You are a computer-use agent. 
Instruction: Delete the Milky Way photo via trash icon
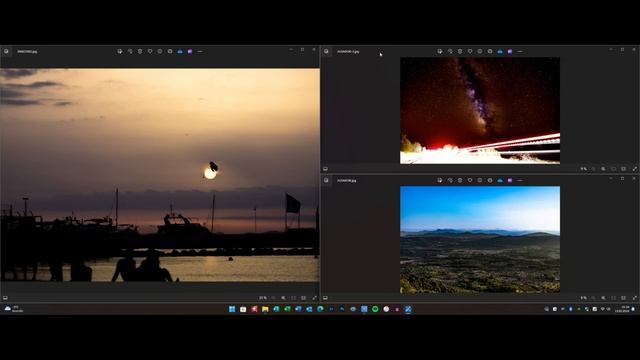click(460, 51)
